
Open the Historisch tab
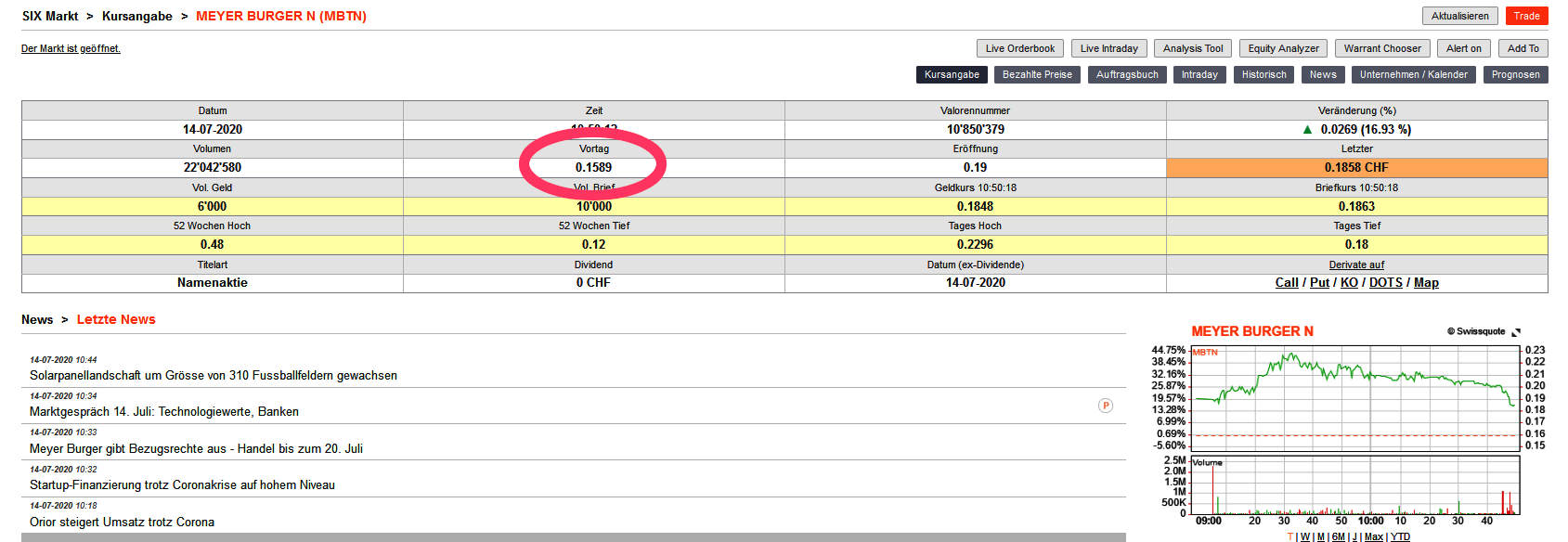pyautogui.click(x=1264, y=74)
